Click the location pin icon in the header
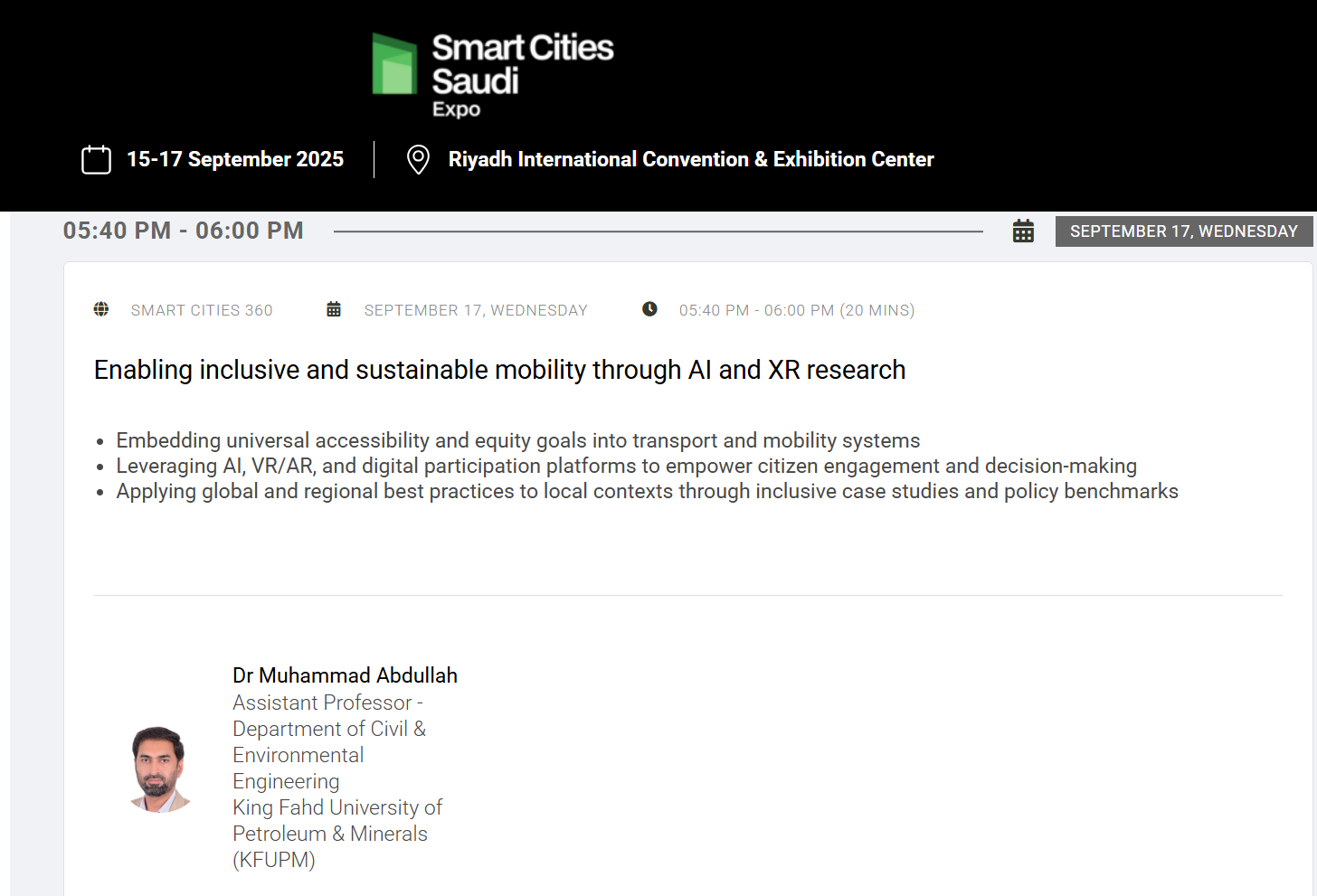 coord(418,160)
